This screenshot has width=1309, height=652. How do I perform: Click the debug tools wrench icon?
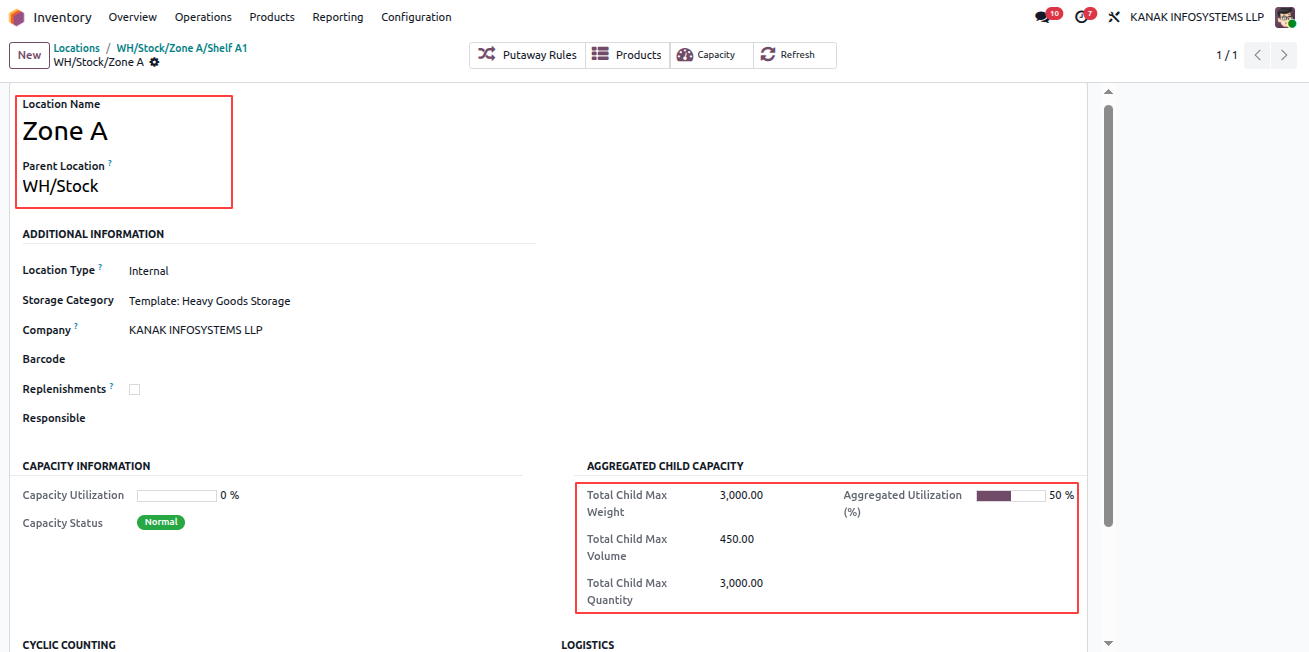pyautogui.click(x=1114, y=17)
